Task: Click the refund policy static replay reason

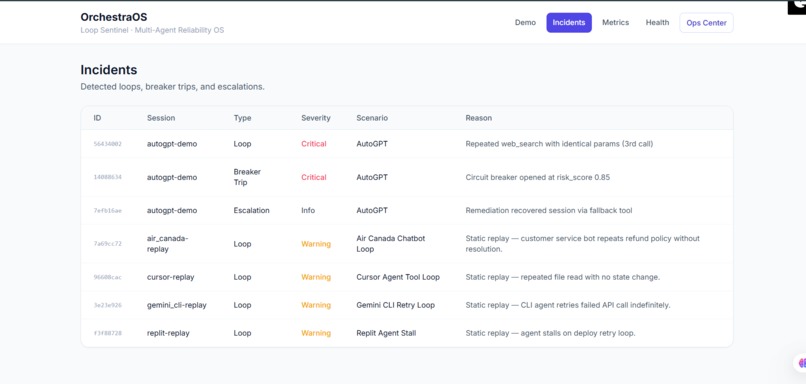Action: point(582,244)
